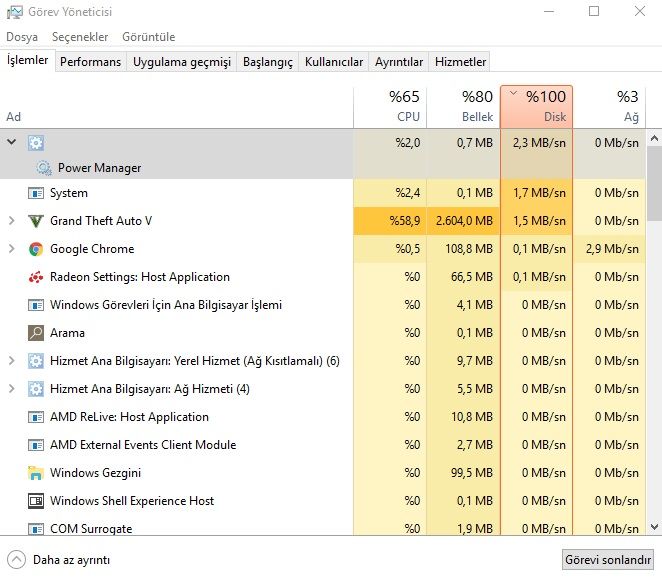Click the Grand Theft Auto V icon
662x584 pixels.
tap(36, 221)
